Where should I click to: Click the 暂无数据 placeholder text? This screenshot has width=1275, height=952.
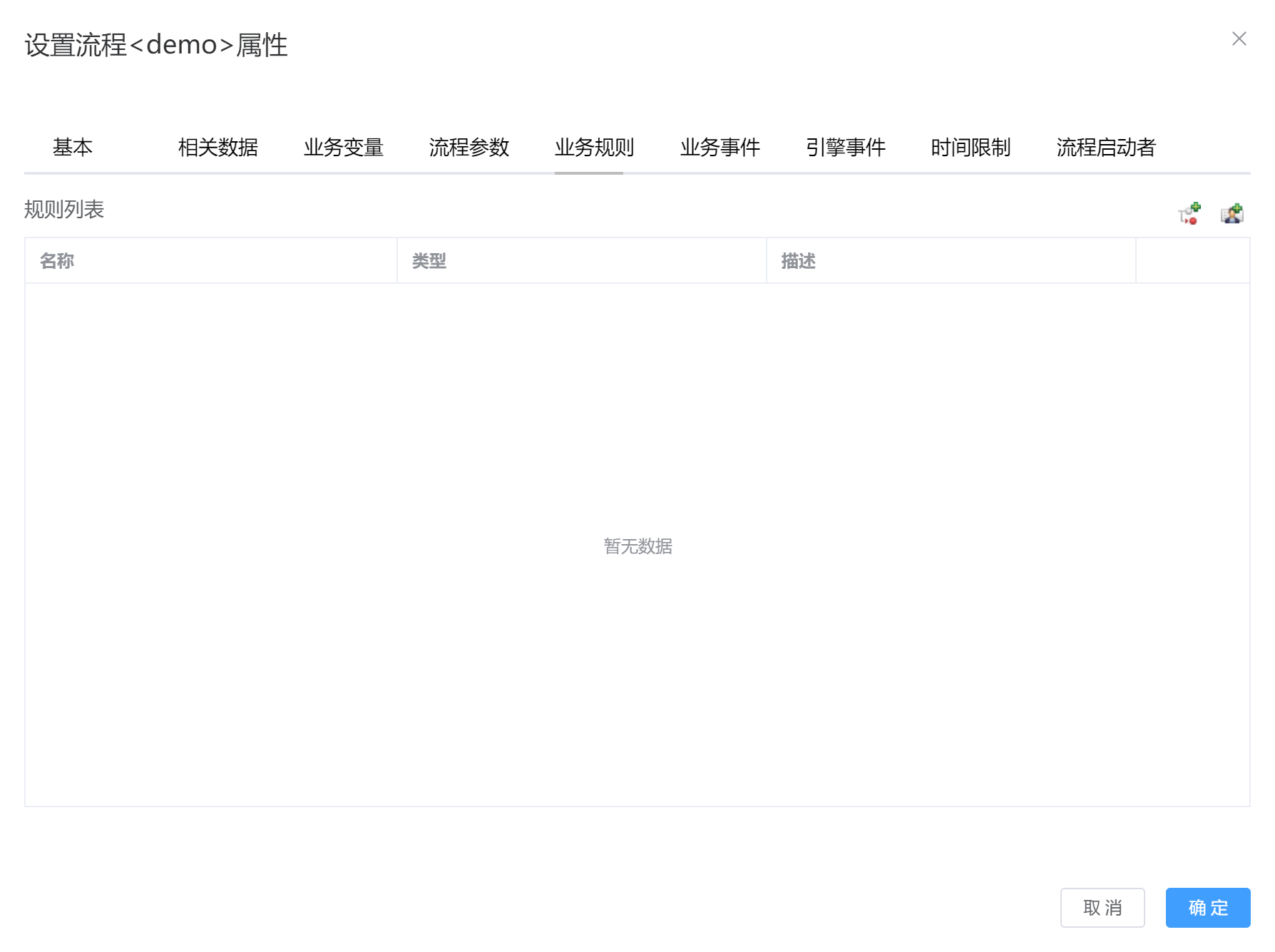click(638, 546)
